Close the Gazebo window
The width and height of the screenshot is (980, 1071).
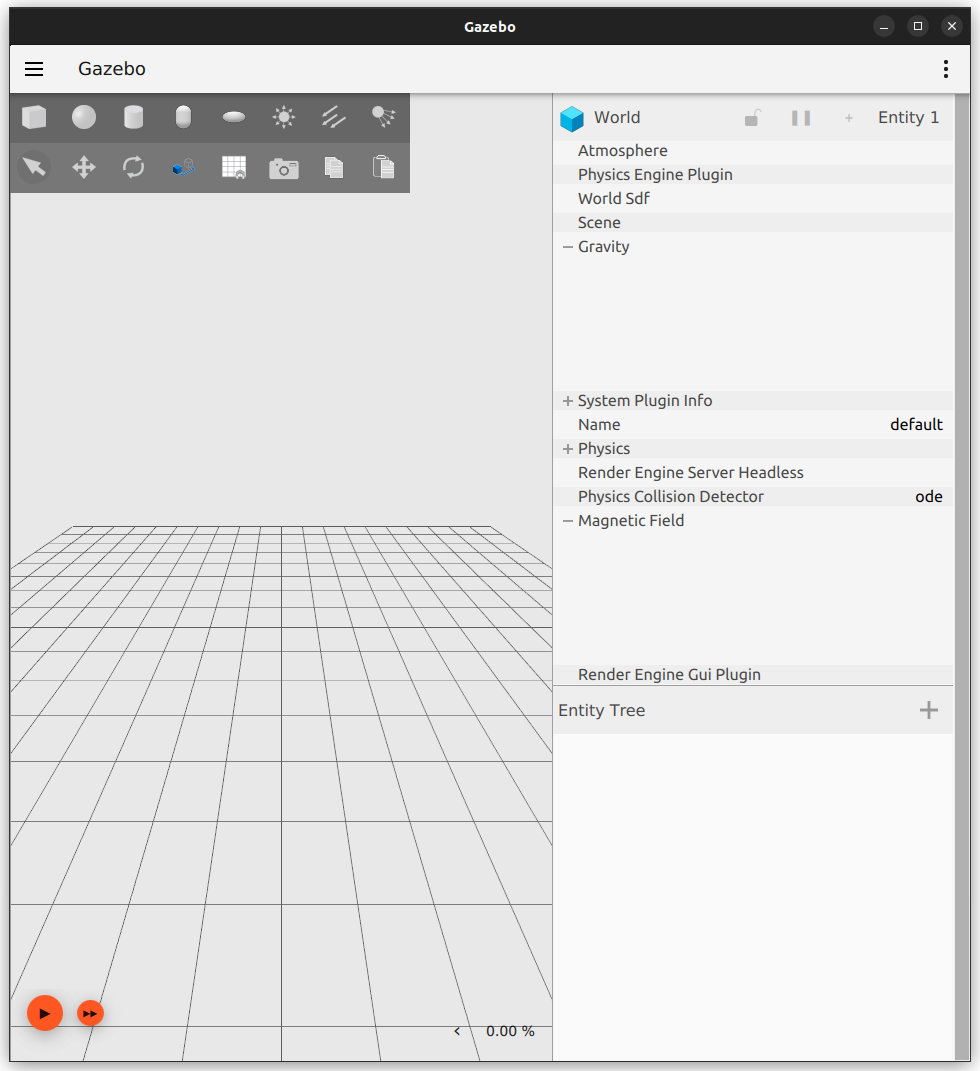click(952, 27)
